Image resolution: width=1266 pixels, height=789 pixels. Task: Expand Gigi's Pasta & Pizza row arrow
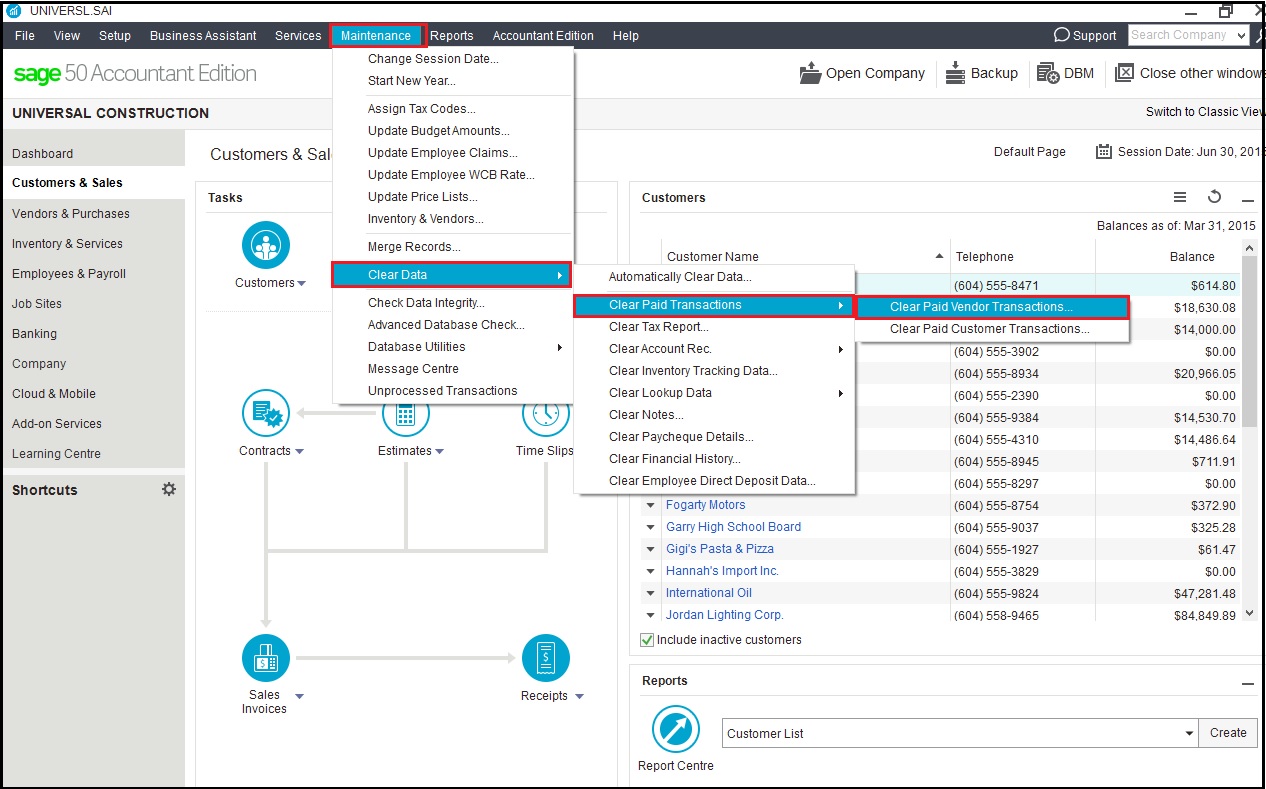651,549
